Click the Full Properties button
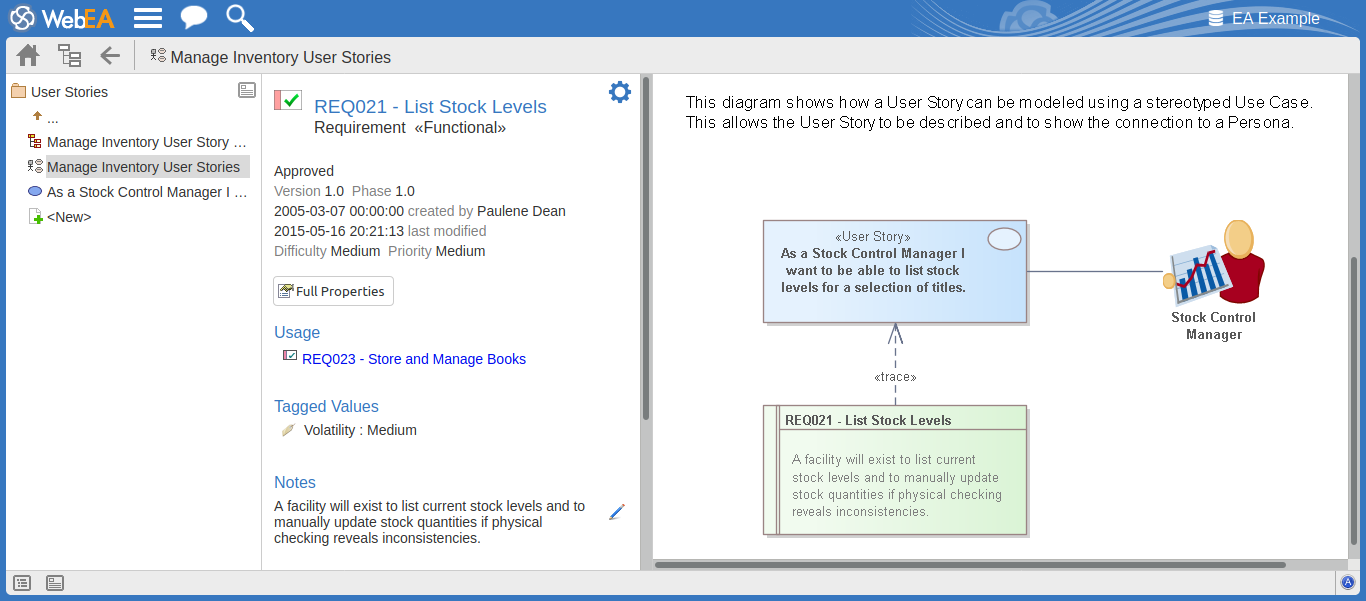1366x601 pixels. coord(333,291)
